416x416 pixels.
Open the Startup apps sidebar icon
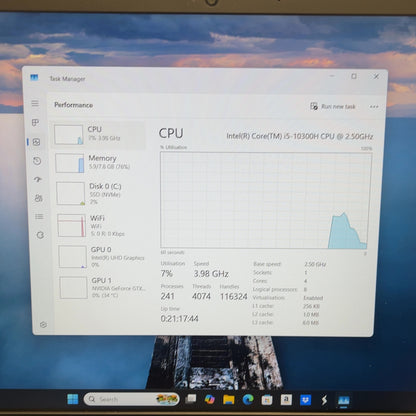click(38, 179)
